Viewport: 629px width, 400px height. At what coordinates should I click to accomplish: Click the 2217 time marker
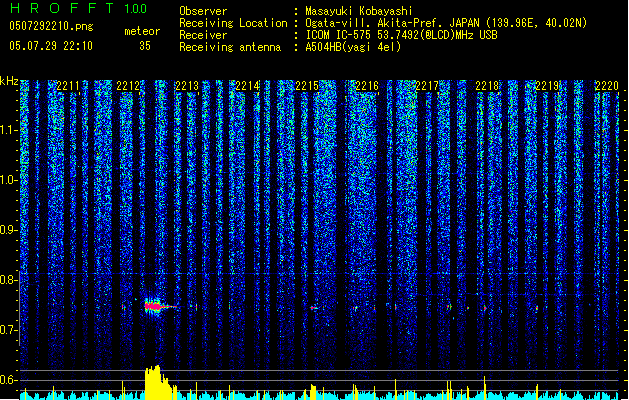(427, 86)
